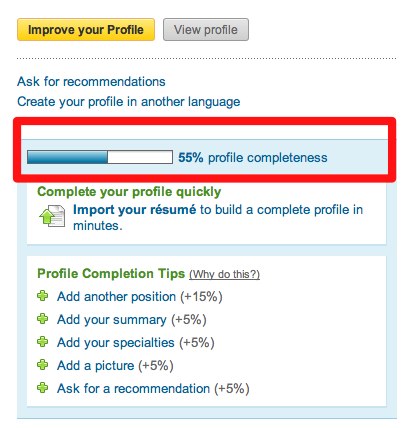The height and width of the screenshot is (428, 411).
Task: Select the 55% profile completeness text
Action: pyautogui.click(x=253, y=157)
